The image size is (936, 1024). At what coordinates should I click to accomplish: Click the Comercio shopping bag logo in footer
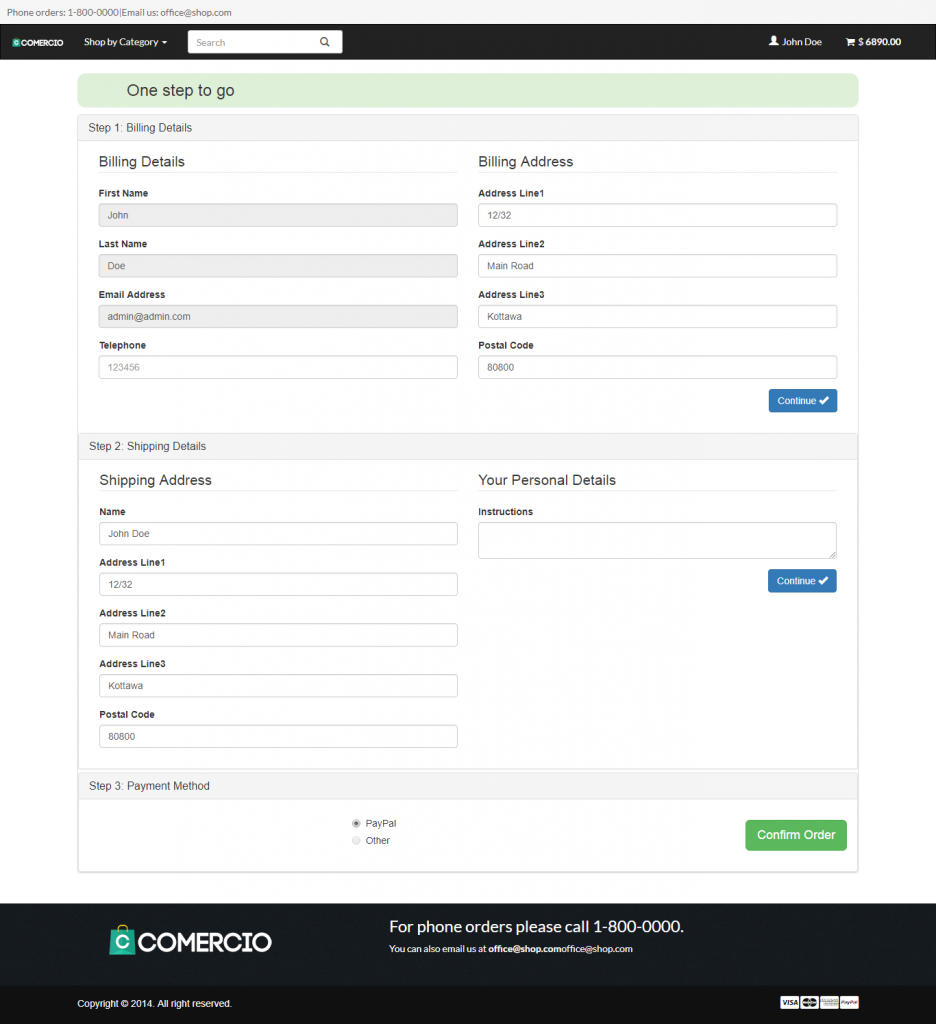[x=190, y=940]
